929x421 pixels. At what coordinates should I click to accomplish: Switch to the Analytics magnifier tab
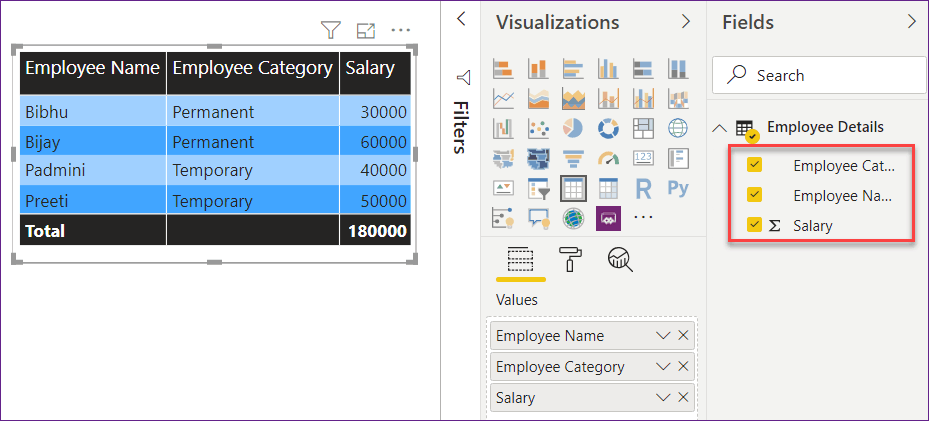(x=620, y=259)
